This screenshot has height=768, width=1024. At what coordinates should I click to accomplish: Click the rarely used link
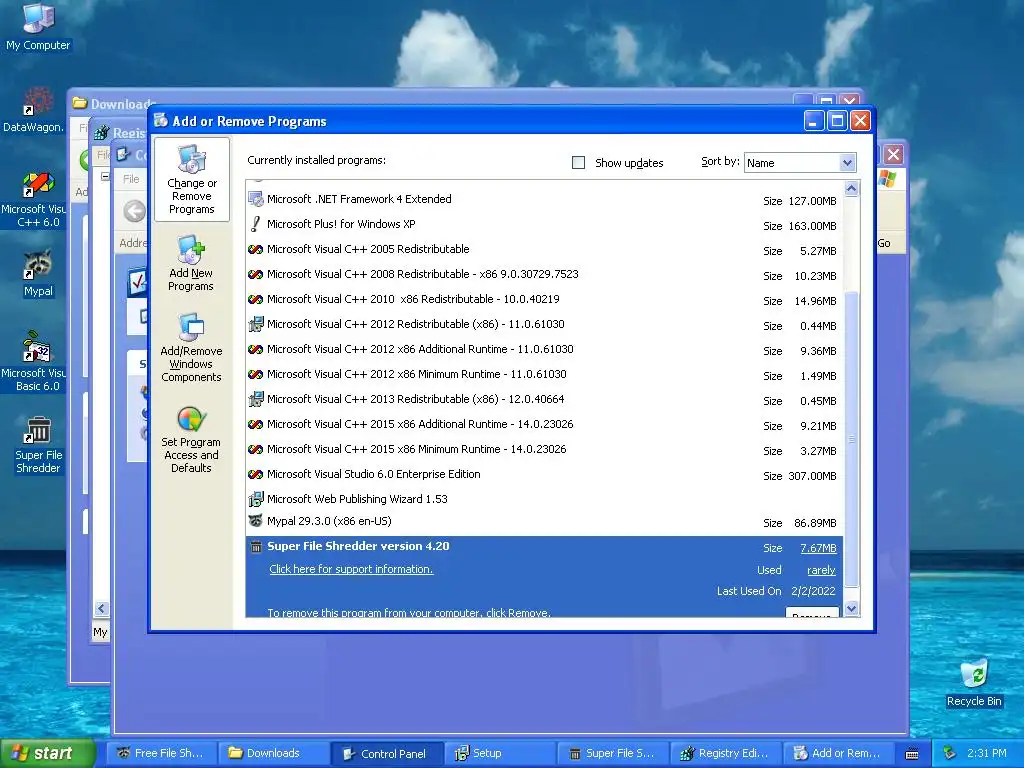[821, 571]
